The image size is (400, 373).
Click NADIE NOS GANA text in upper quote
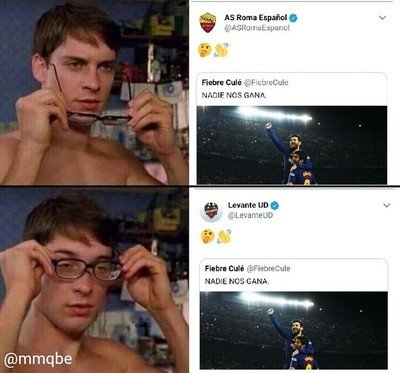(x=234, y=95)
